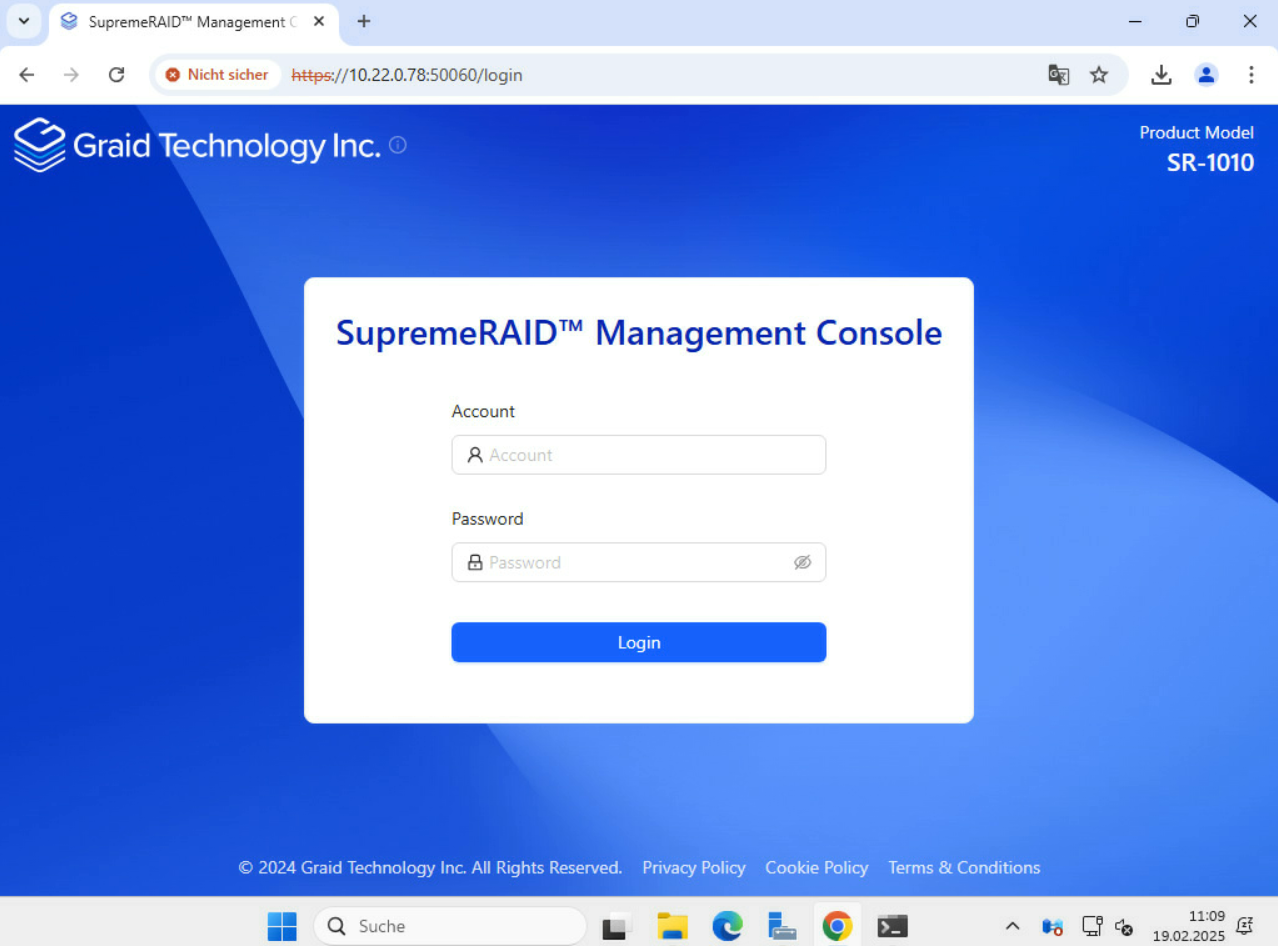Click the Graid Technology logo
Image resolution: width=1278 pixels, height=946 pixels.
click(197, 145)
